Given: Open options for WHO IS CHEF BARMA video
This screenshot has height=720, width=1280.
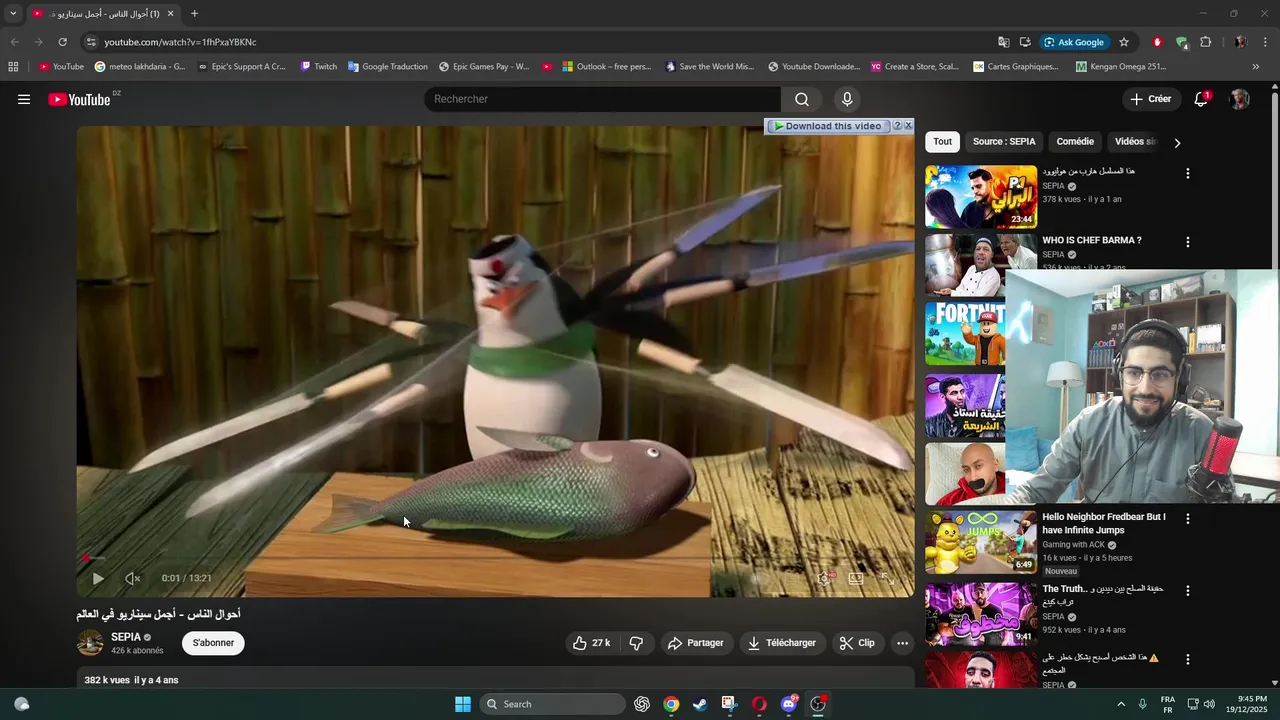Looking at the screenshot, I should point(1188,243).
